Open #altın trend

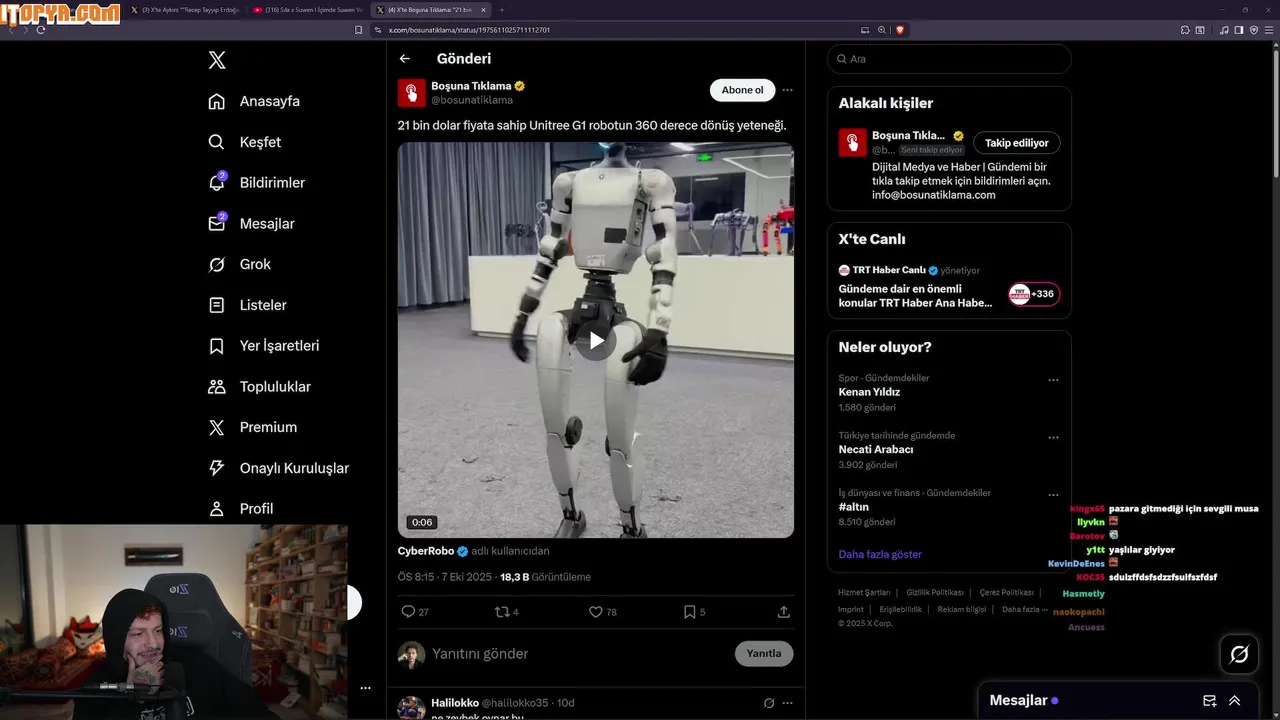[x=853, y=507]
